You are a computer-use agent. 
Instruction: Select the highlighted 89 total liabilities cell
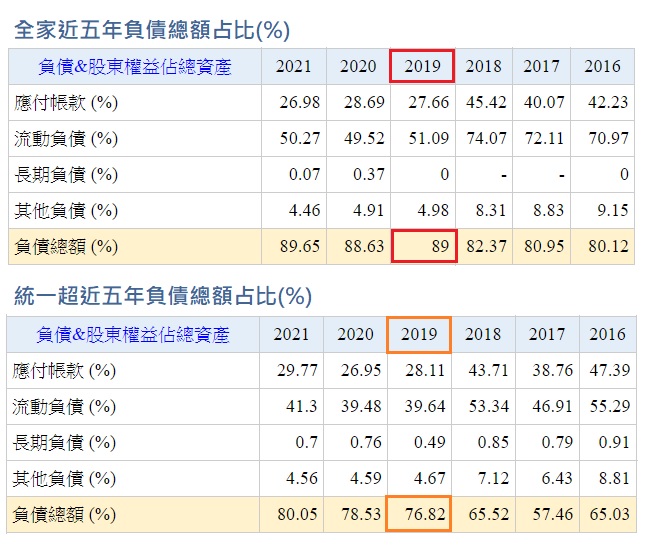tap(424, 246)
